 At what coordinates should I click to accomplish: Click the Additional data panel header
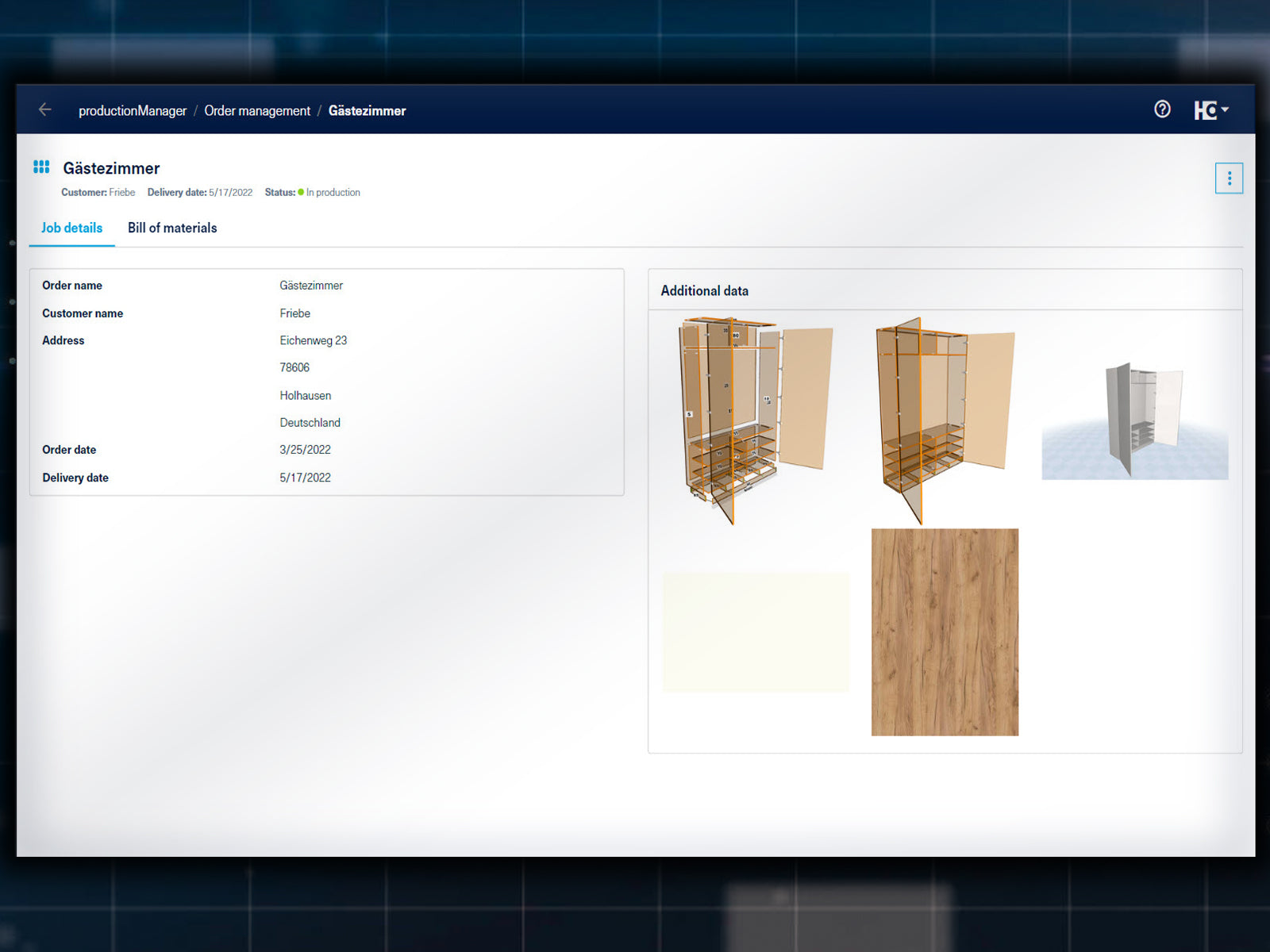pos(705,291)
